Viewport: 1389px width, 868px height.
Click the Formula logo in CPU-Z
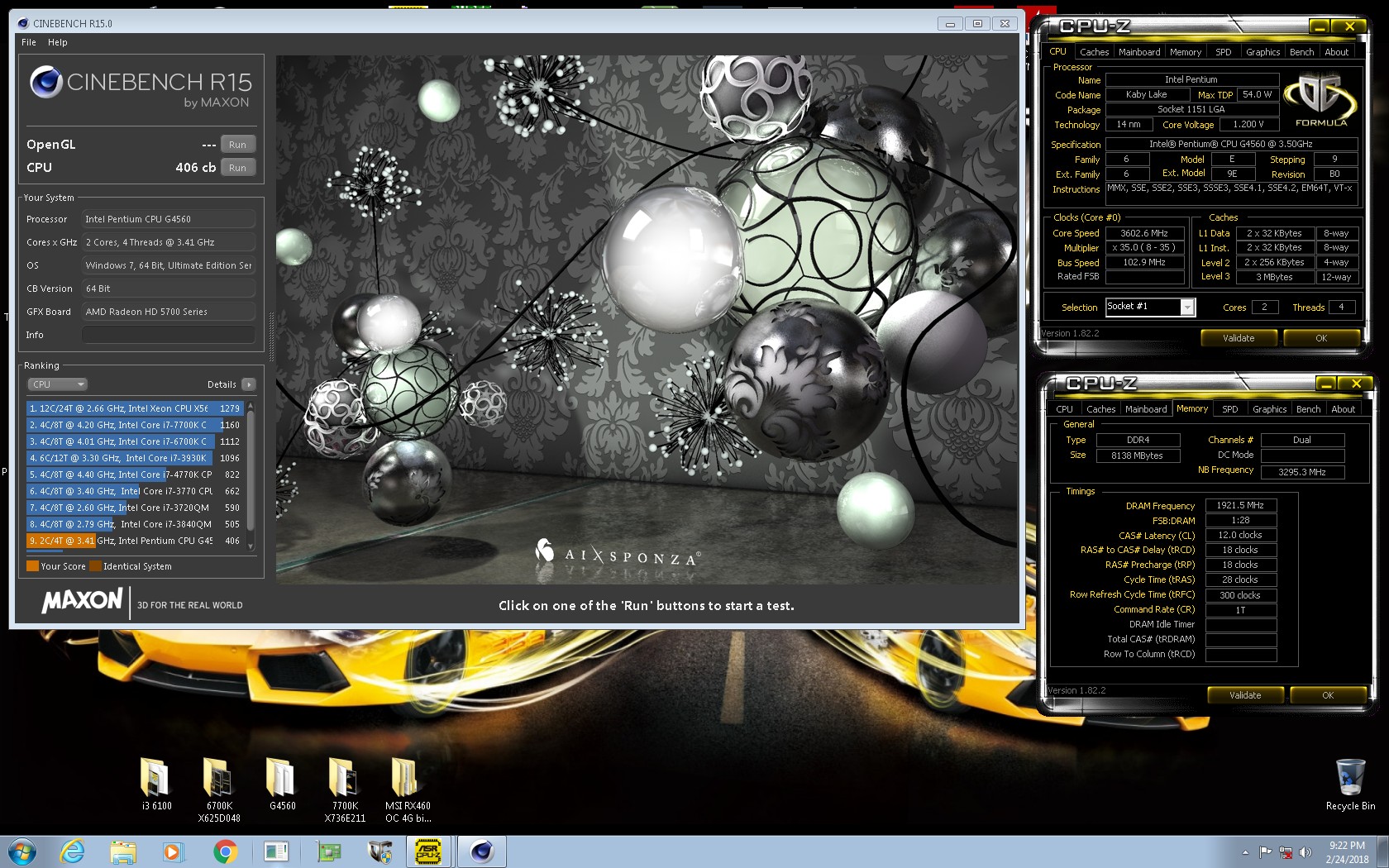(1320, 100)
